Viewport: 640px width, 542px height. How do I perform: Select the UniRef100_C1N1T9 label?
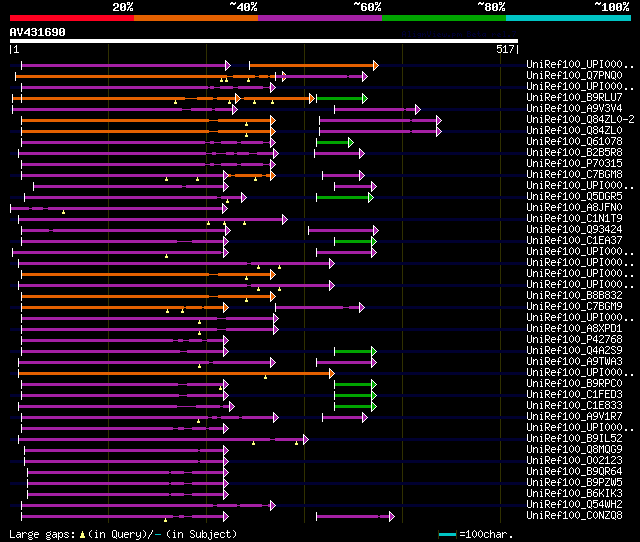tap(574, 219)
